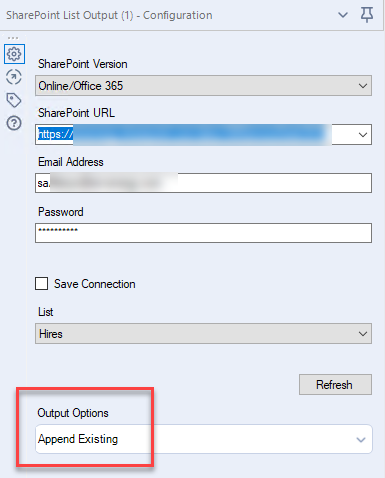385x478 pixels.
Task: Click into the Password field
Action: coord(203,233)
